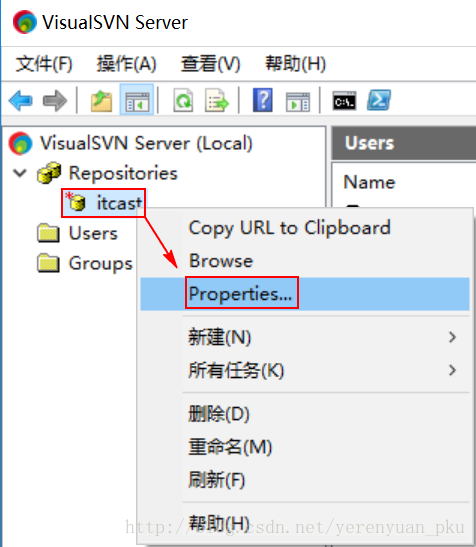Expand the 新建(N) submenu arrow
Image resolution: width=476 pixels, height=547 pixels.
click(452, 337)
